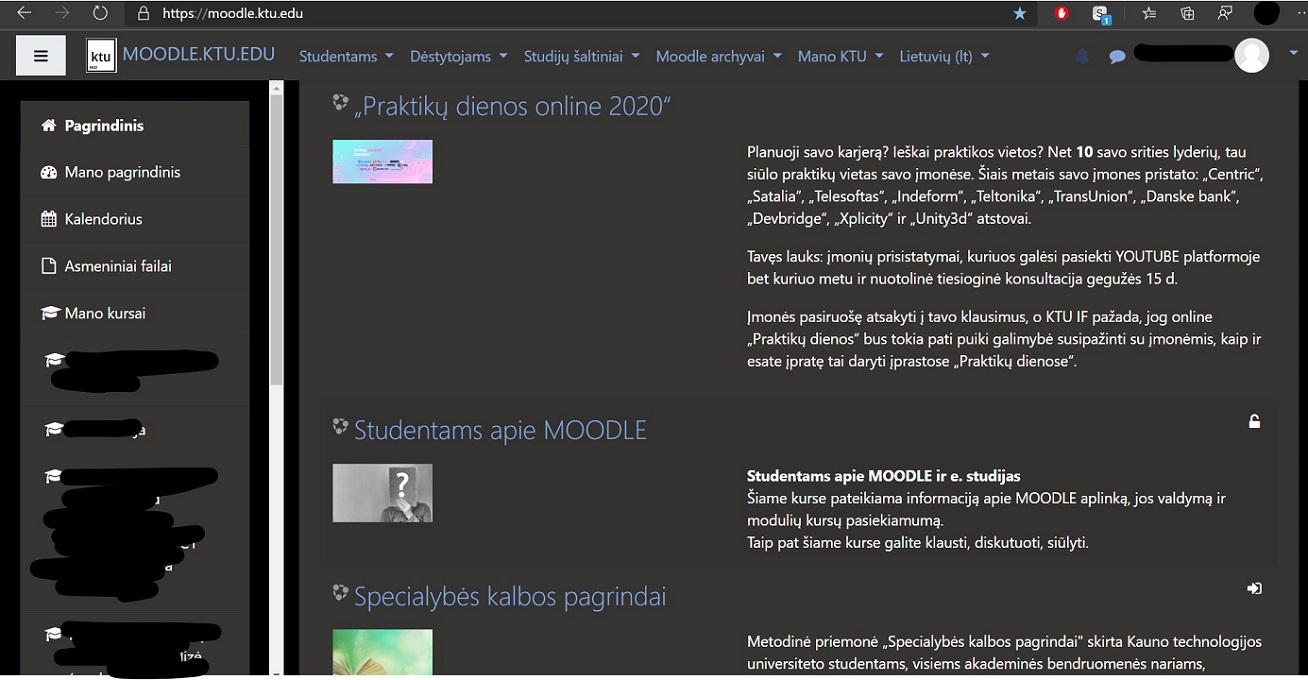Click the home icon beside Pagrindinis
Image resolution: width=1308 pixels, height=680 pixels.
coord(48,125)
